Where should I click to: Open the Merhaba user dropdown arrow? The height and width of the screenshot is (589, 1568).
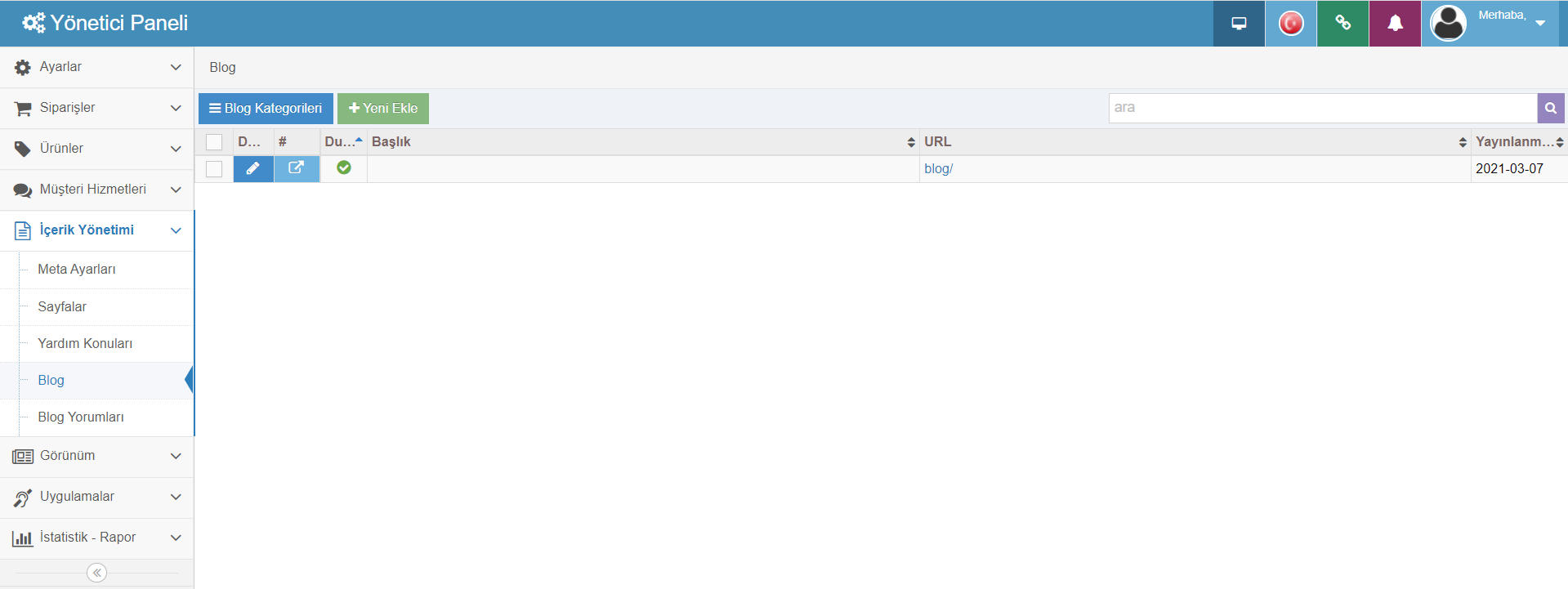1540,23
